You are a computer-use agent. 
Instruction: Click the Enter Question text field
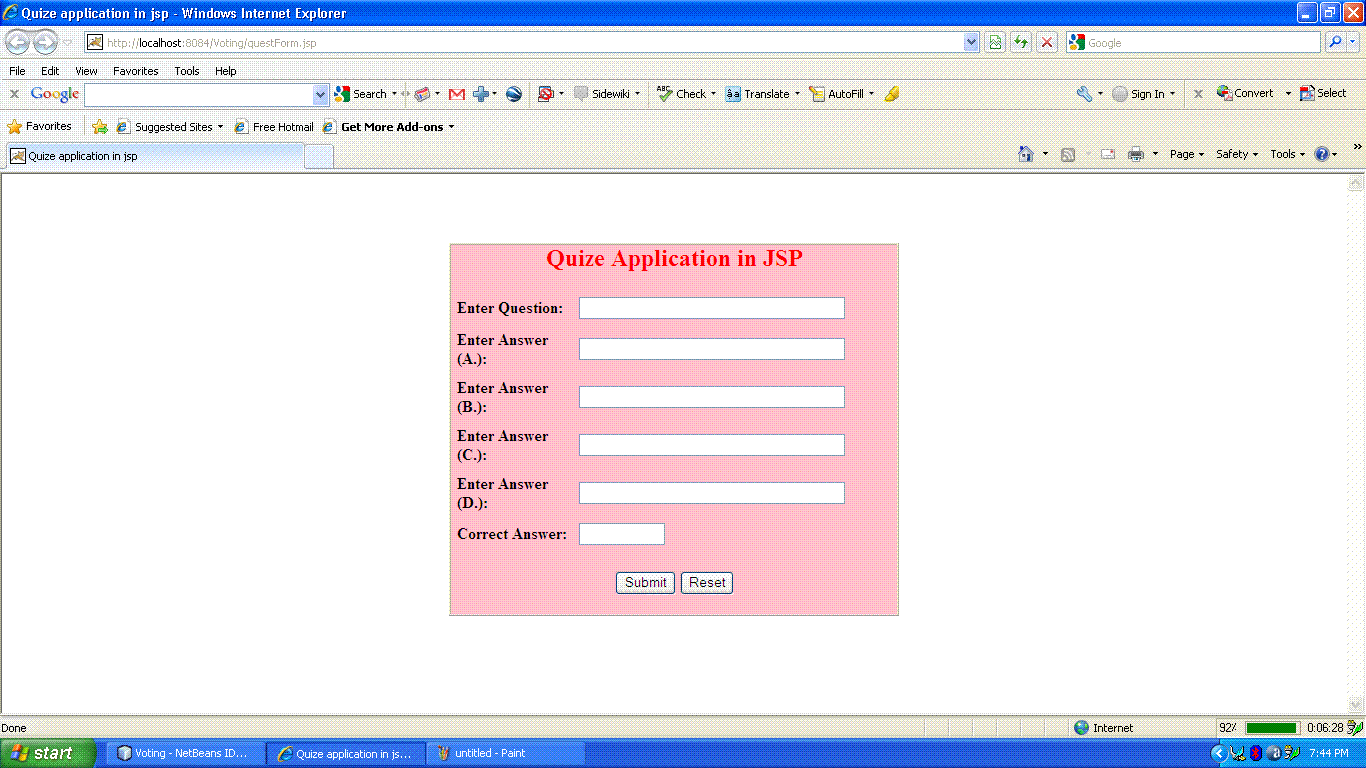click(712, 308)
